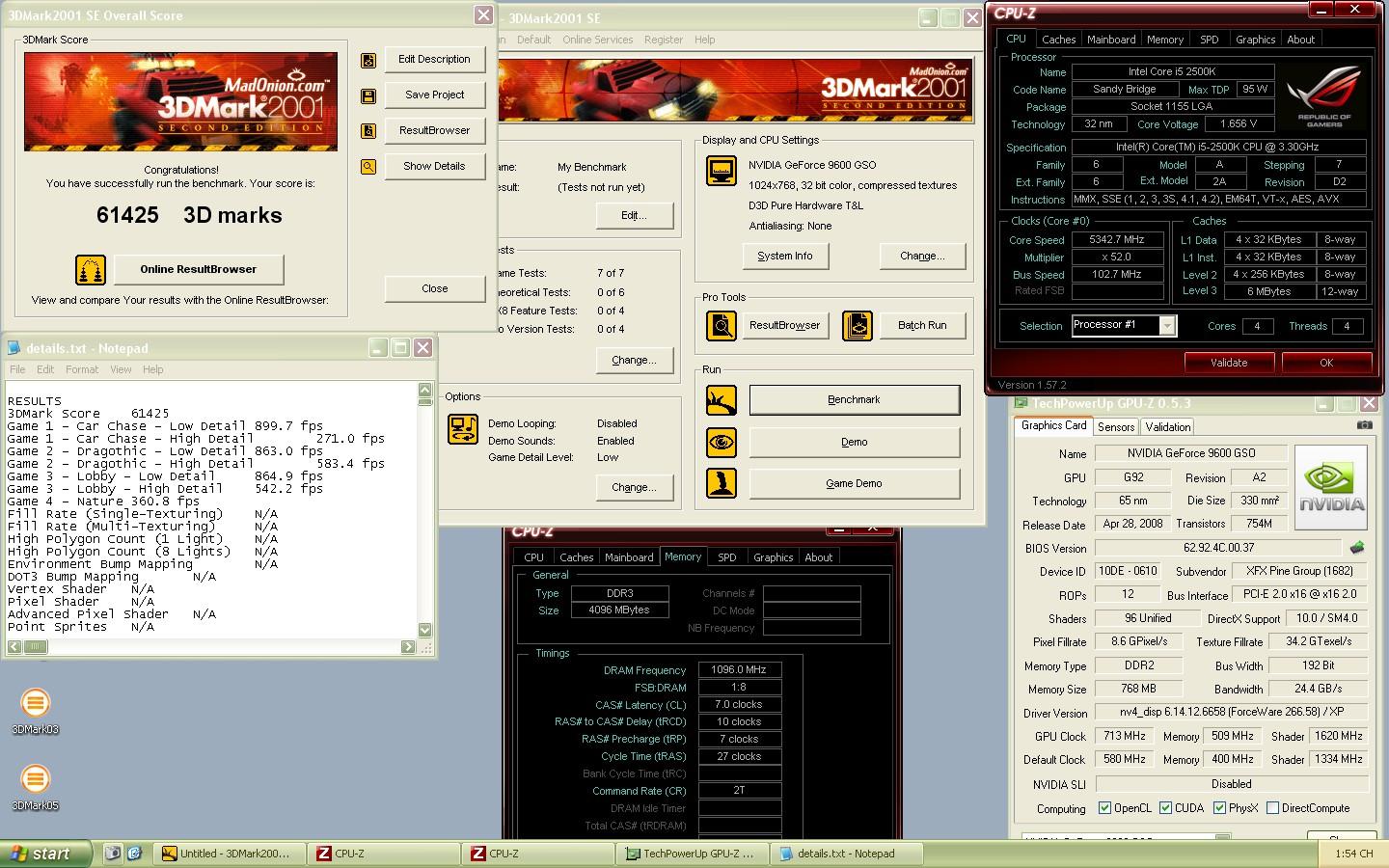Viewport: 1389px width, 868px height.
Task: Toggle the CUDA checkbox in GPU-Z
Action: pos(1165,808)
